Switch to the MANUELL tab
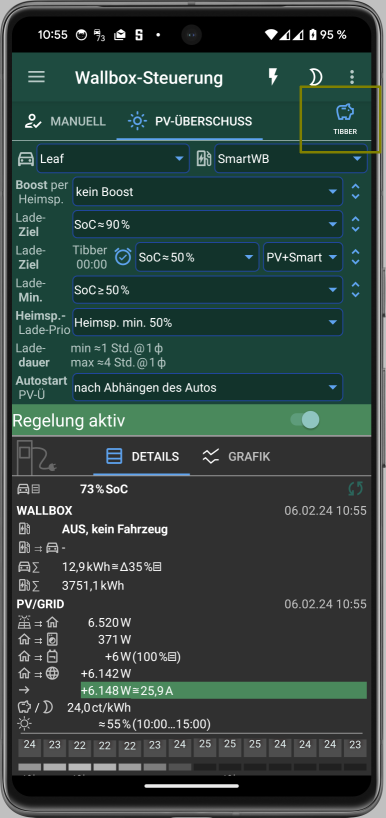This screenshot has width=386, height=818. 65,122
